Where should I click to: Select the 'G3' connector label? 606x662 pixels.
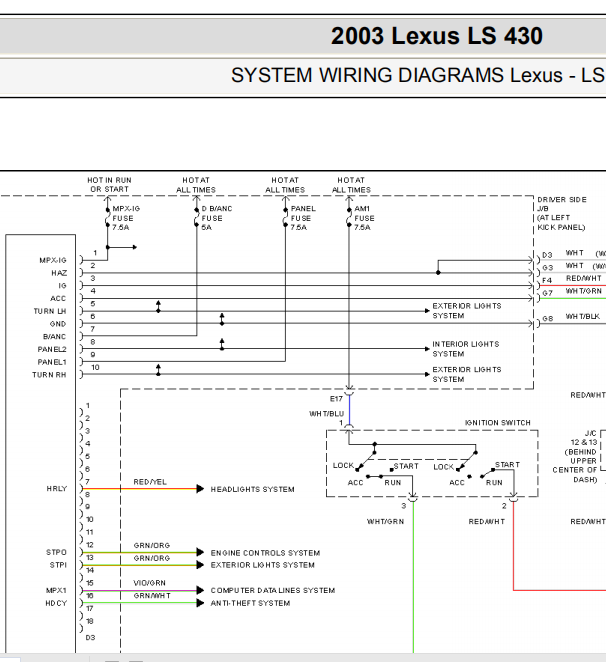548,268
